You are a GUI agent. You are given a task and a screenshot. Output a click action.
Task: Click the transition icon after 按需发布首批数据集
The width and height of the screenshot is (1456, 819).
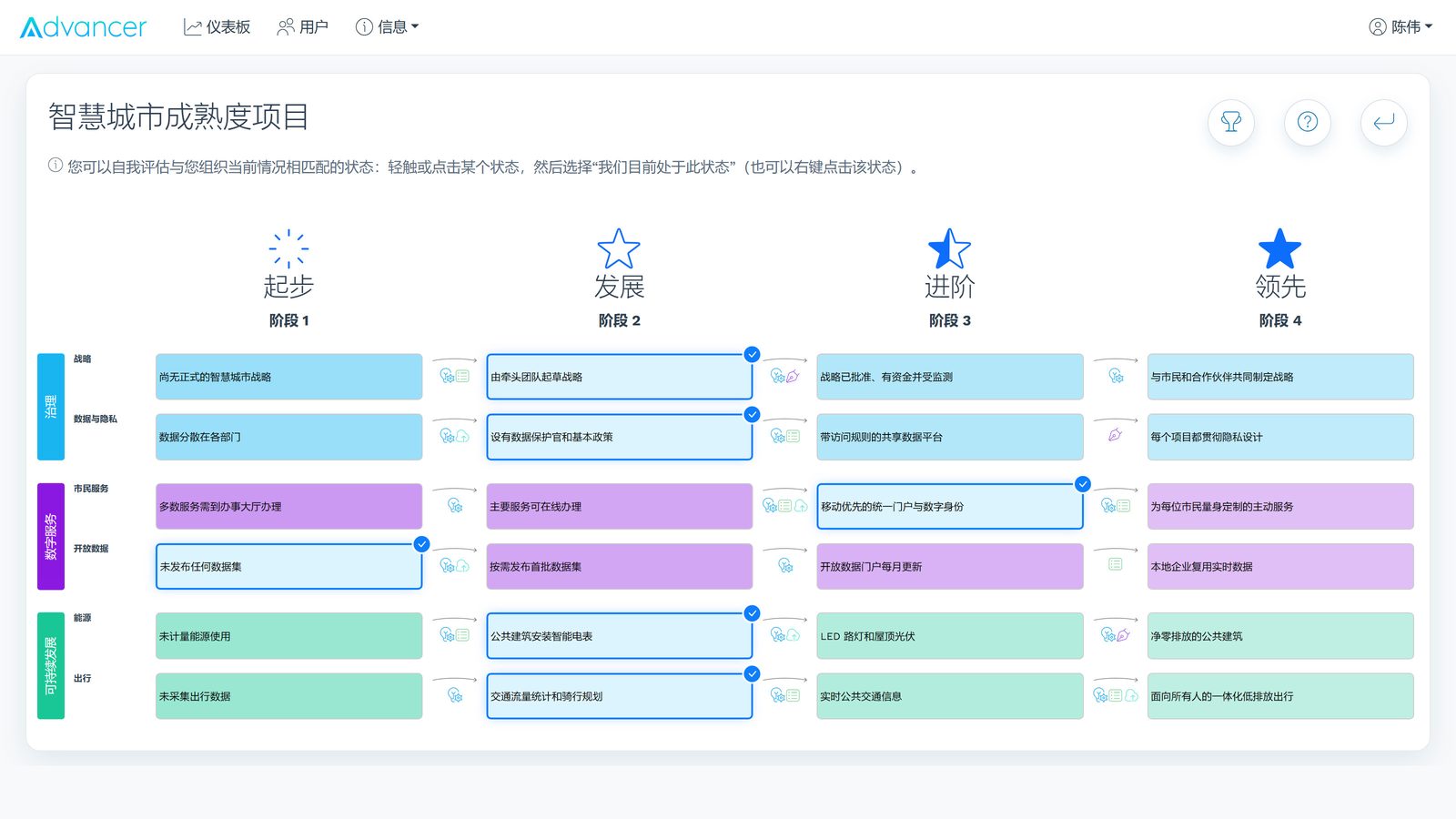785,566
